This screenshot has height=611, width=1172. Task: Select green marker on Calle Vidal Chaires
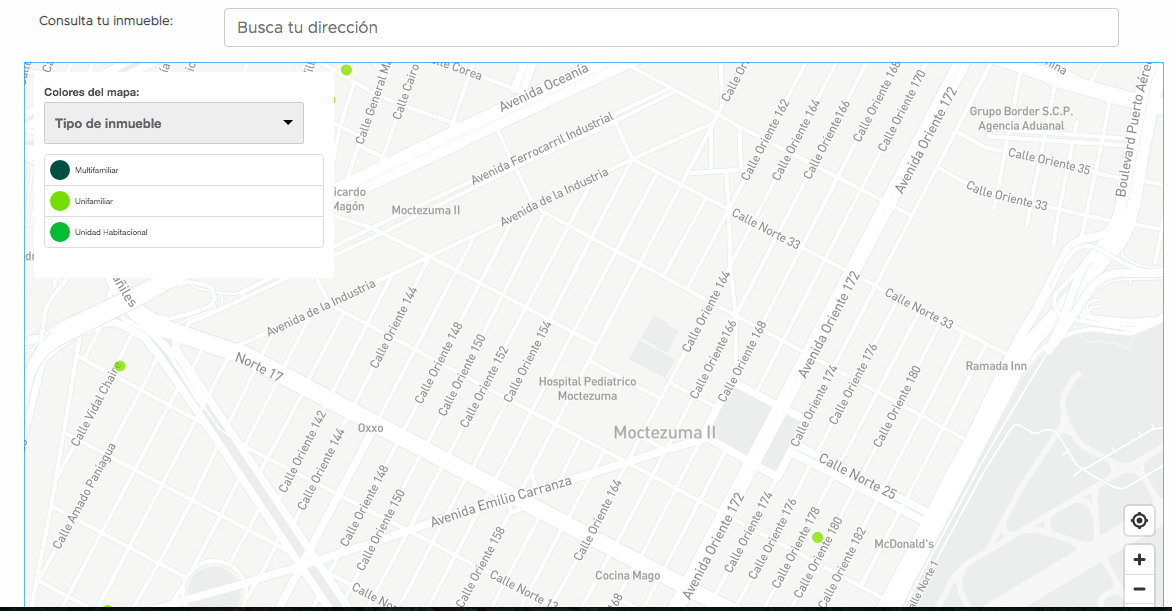point(120,366)
